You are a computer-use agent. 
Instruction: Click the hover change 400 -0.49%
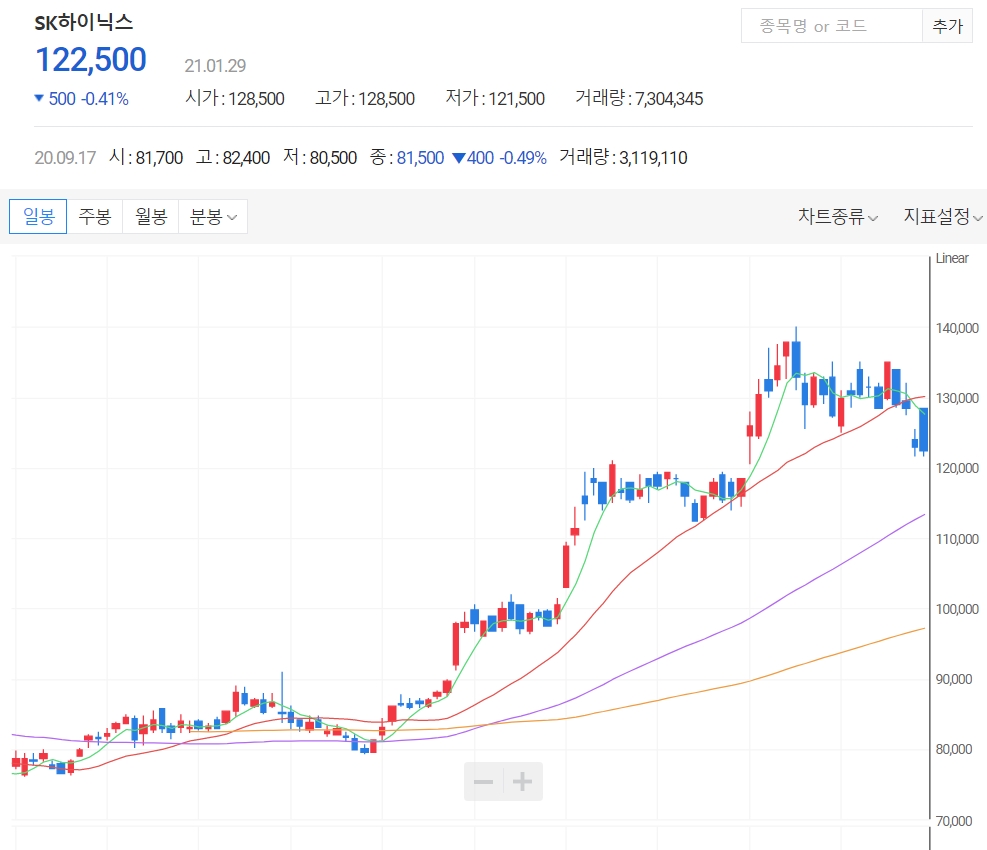pyautogui.click(x=500, y=157)
